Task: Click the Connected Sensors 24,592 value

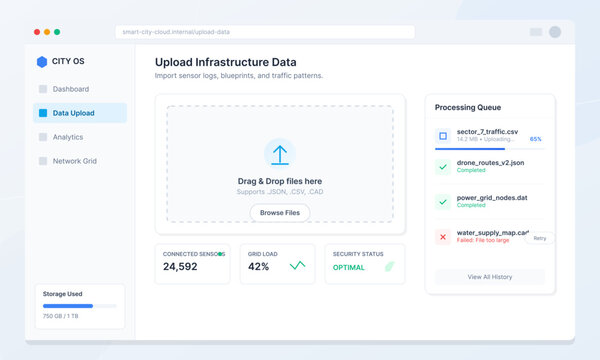Action: 180,267
